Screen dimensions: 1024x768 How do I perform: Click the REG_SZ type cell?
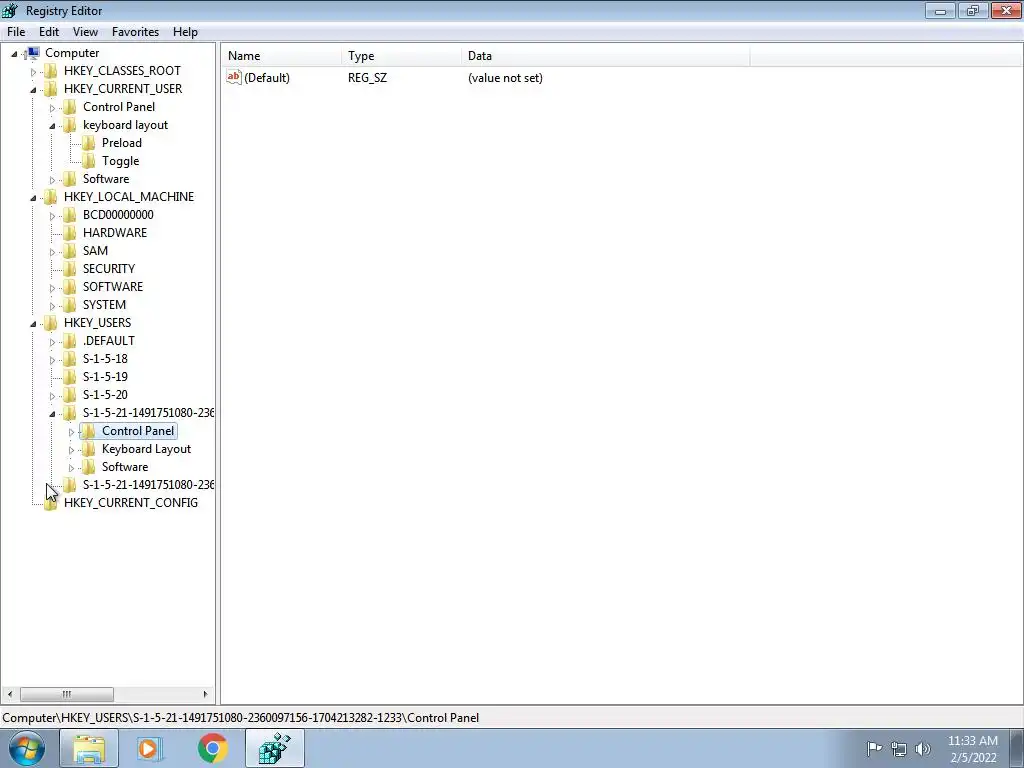coord(368,78)
